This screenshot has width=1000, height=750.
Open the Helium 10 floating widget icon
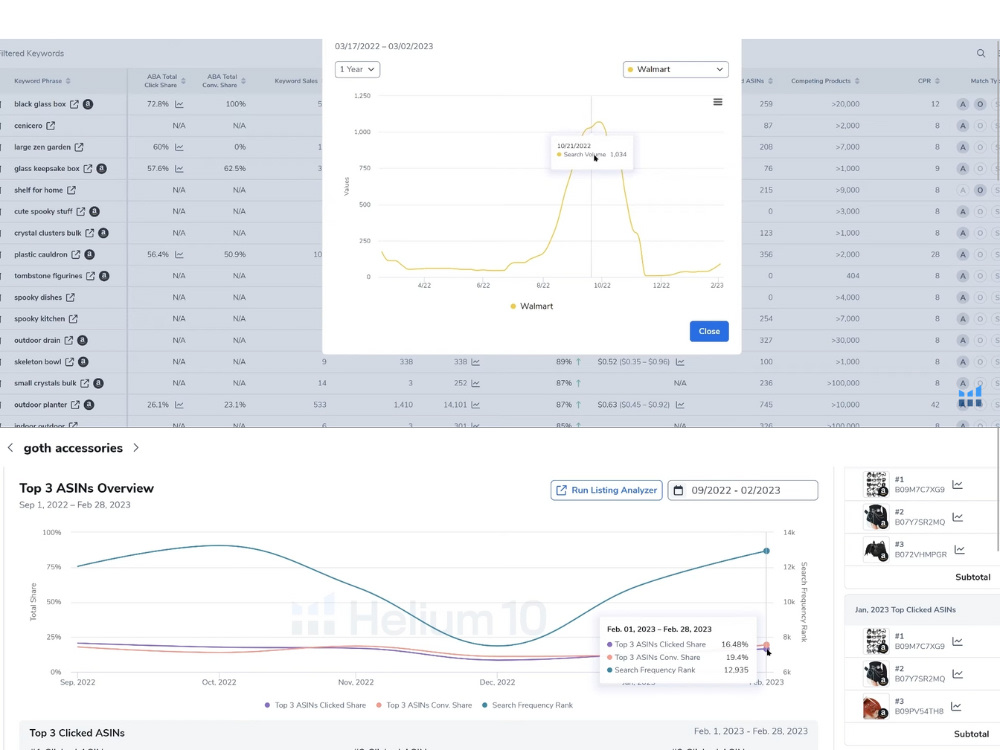pos(970,395)
